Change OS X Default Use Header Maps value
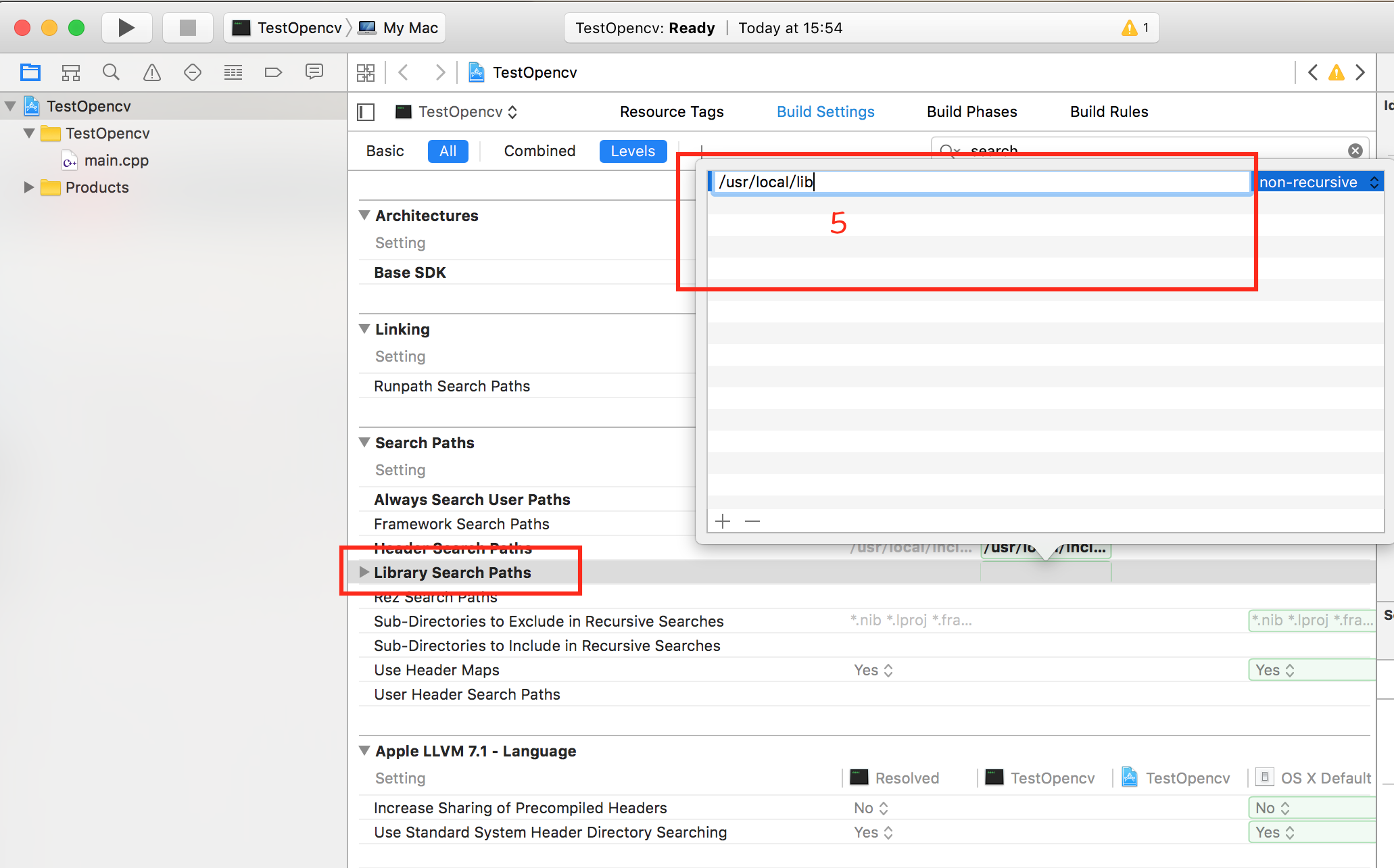Viewport: 1394px width, 868px height. pos(1312,670)
